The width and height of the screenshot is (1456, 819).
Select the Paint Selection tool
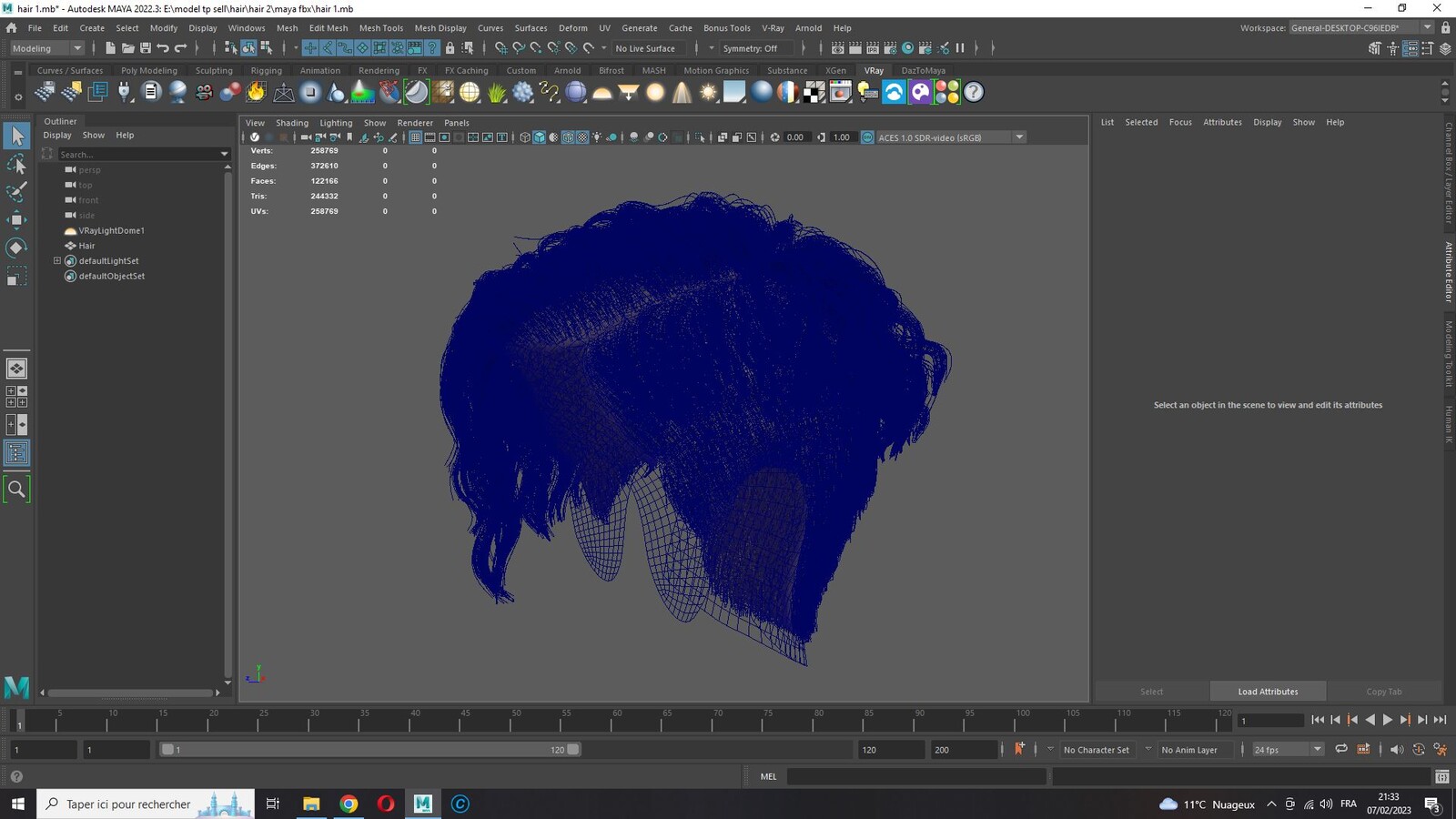(x=16, y=192)
